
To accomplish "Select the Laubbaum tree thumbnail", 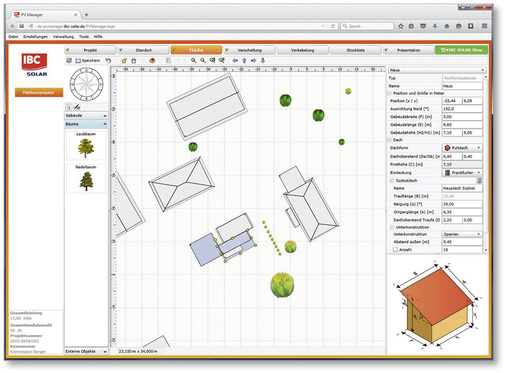I will point(86,145).
